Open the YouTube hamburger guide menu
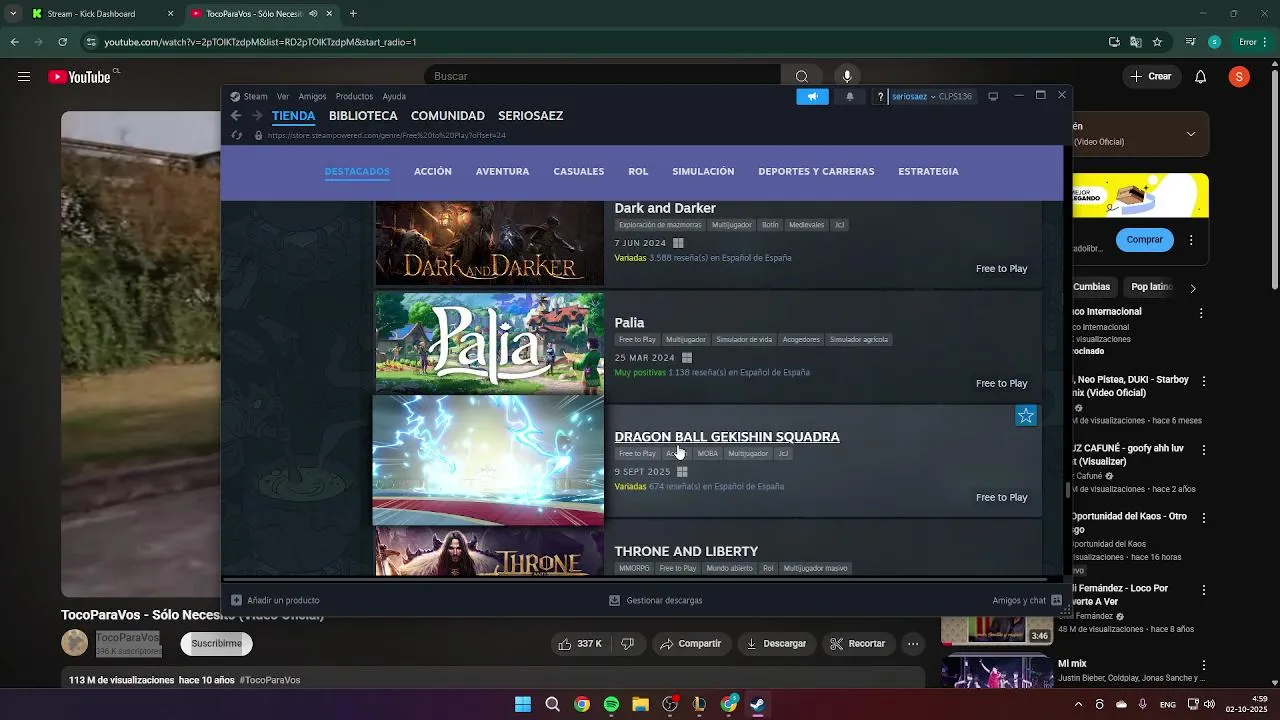The image size is (1280, 720). tap(24, 77)
